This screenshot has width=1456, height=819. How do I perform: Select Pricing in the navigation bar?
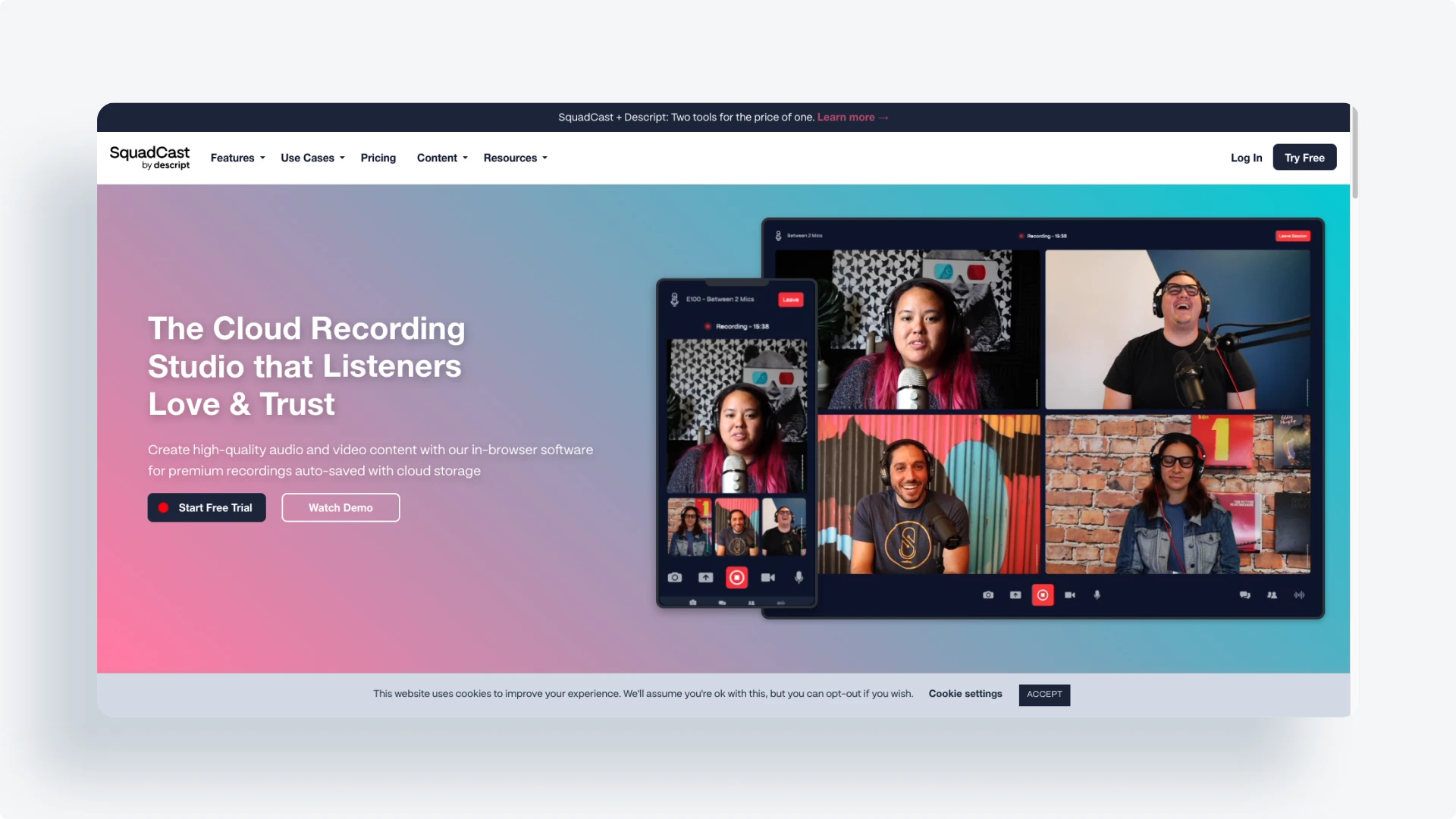pyautogui.click(x=378, y=158)
